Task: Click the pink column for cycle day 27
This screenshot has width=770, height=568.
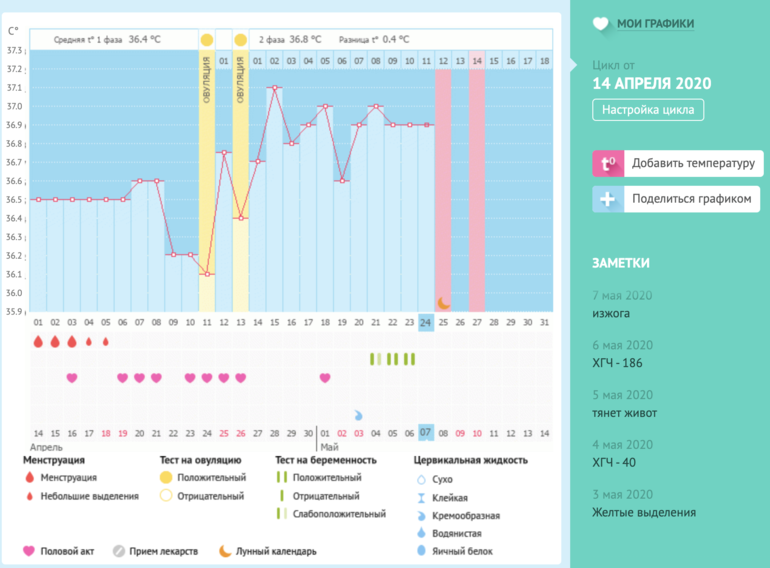Action: (x=477, y=180)
